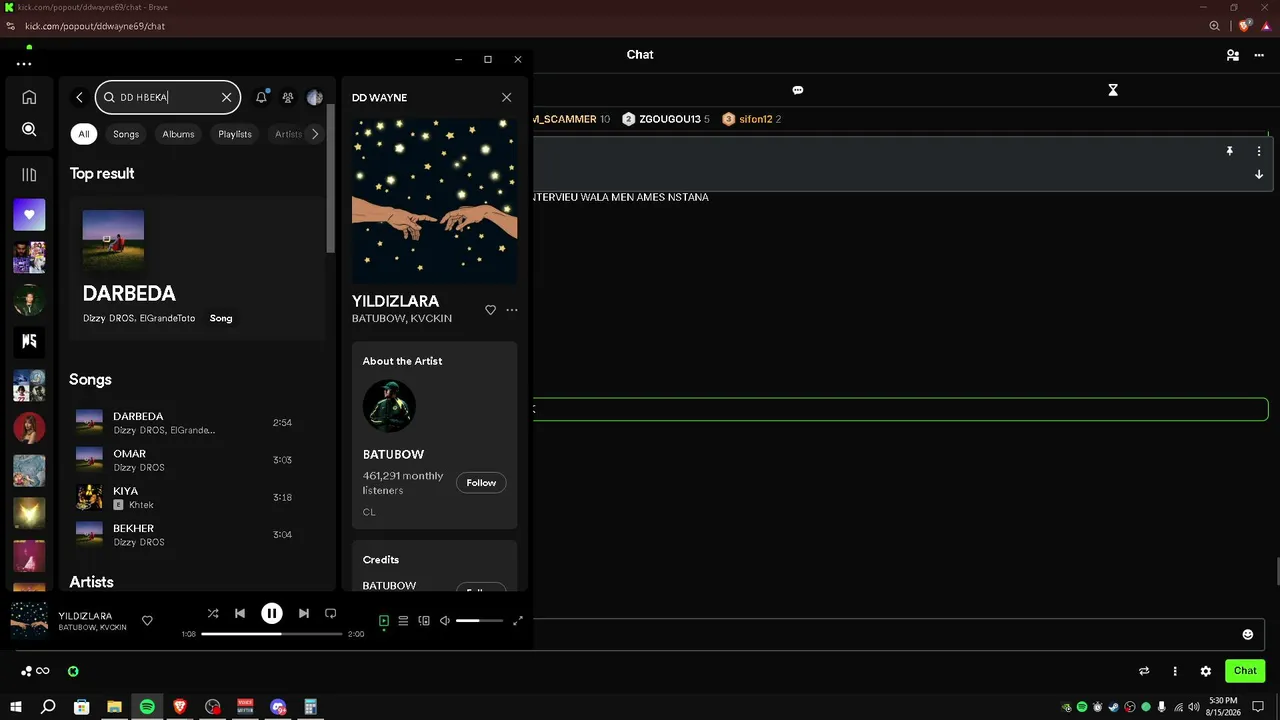
Task: Filter search results by Songs
Action: [126, 134]
